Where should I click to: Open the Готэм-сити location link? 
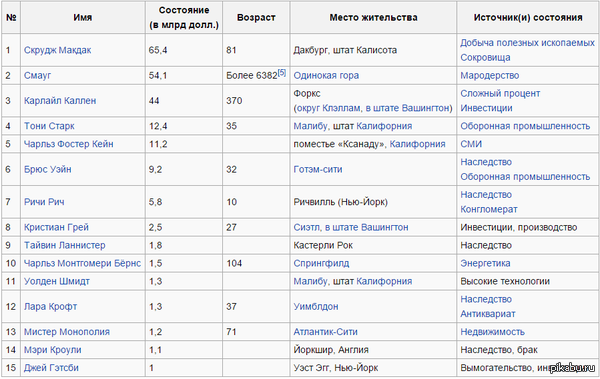point(318,169)
